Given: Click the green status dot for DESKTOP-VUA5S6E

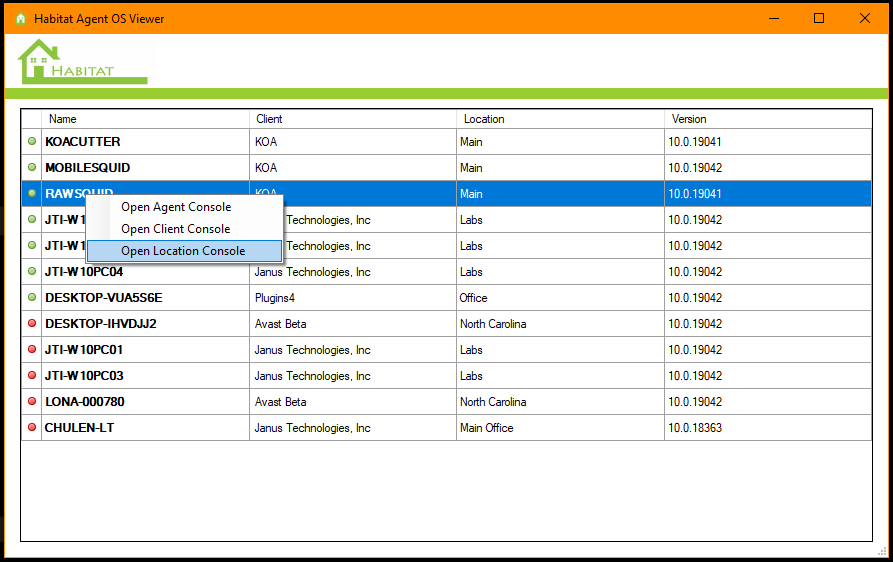Looking at the screenshot, I should coord(32,298).
